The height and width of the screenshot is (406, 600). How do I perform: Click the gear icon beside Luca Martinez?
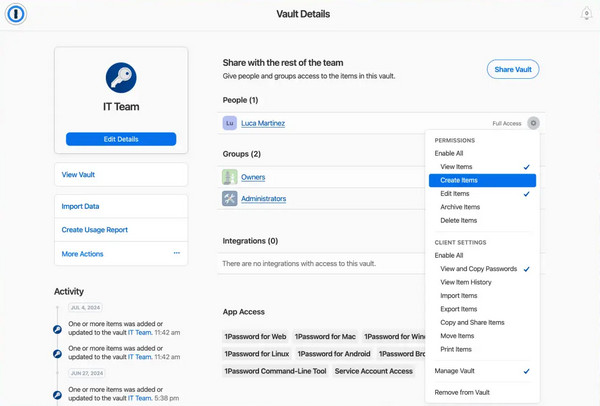click(x=533, y=123)
